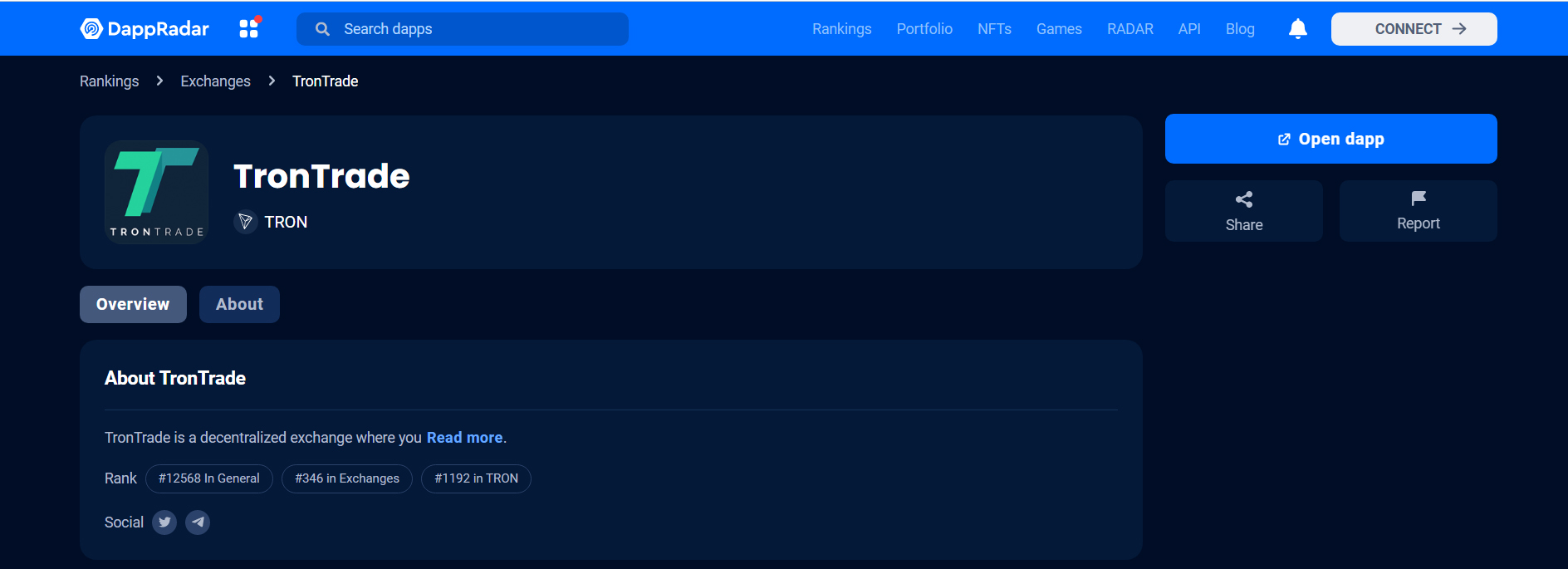This screenshot has height=569, width=1568.
Task: Click the Read more link
Action: pos(465,438)
